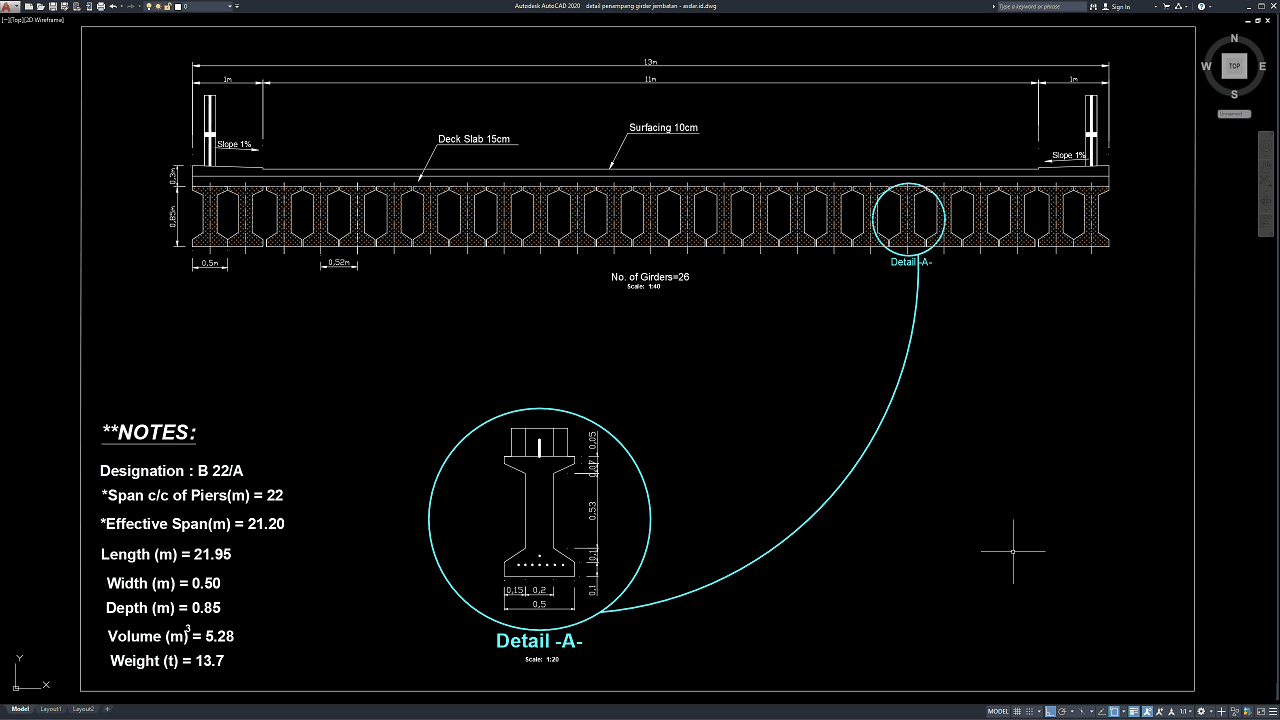
Task: Switch to the Layout2 tab
Action: [x=83, y=709]
